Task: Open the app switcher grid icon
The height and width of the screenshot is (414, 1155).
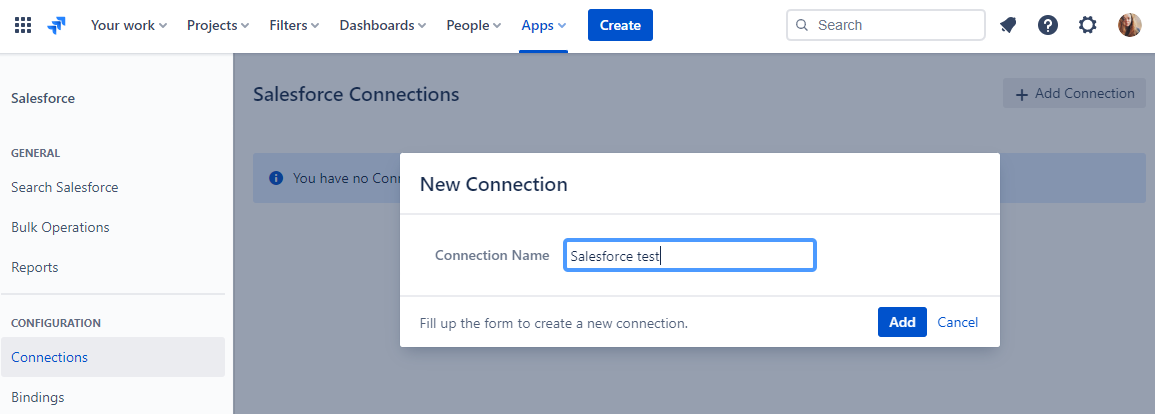Action: click(x=24, y=25)
